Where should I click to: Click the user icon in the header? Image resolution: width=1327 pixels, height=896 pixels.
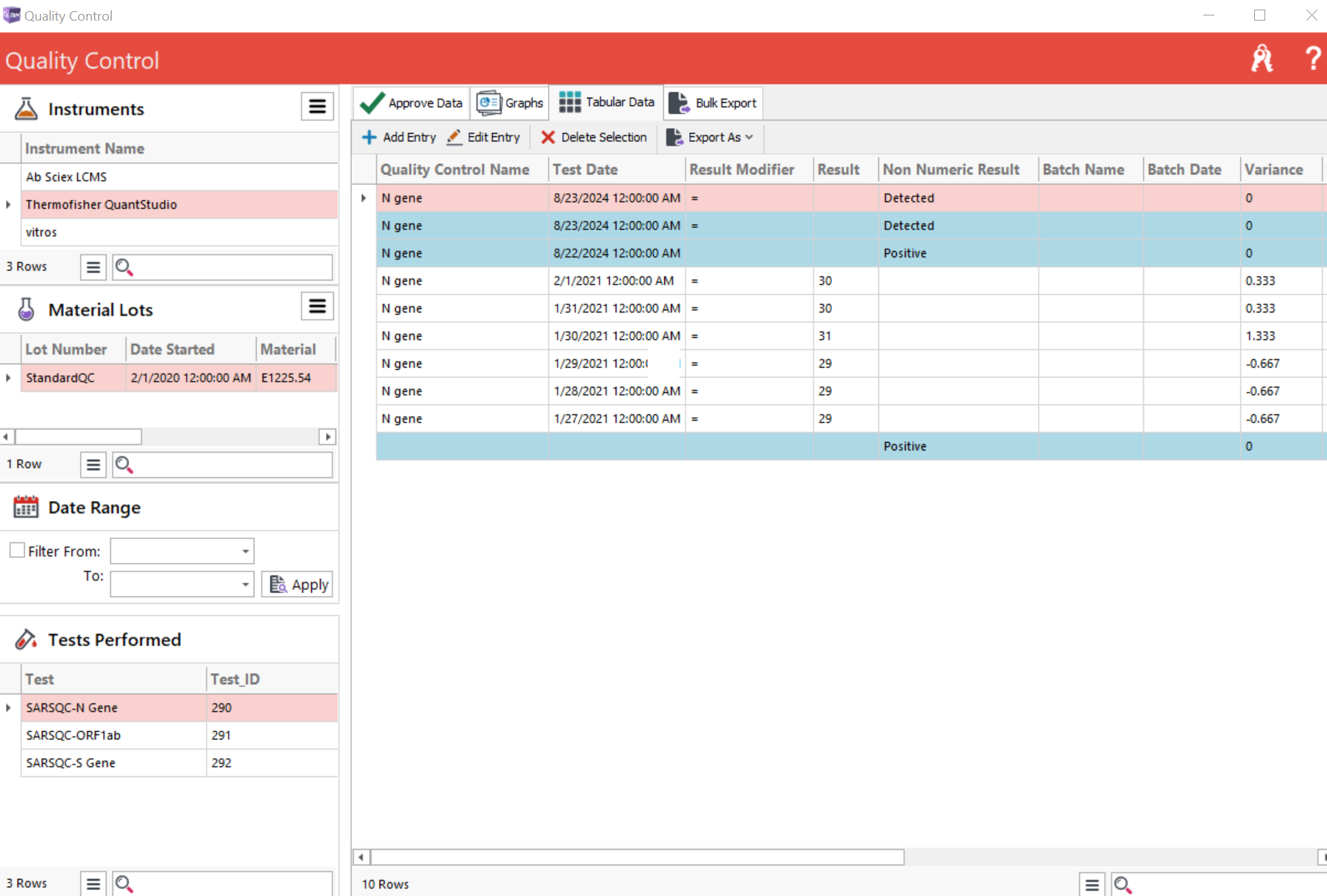pos(1262,58)
